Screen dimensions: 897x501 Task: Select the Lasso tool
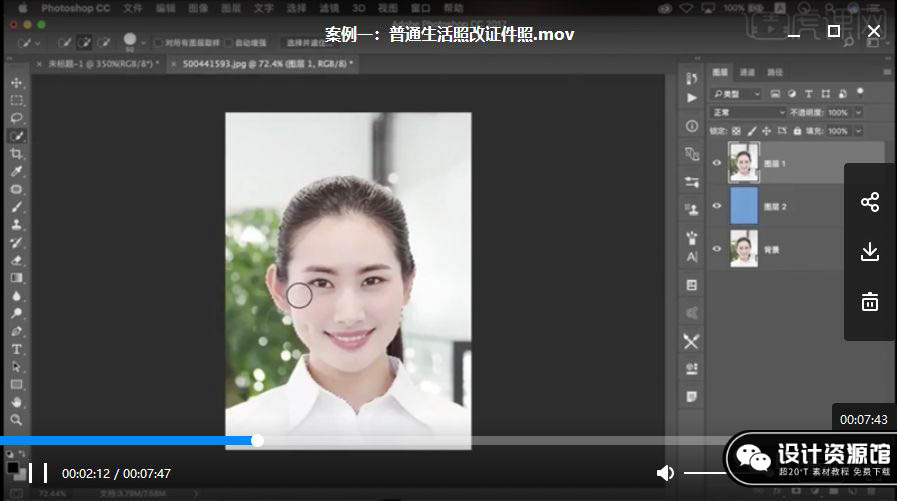pyautogui.click(x=16, y=118)
